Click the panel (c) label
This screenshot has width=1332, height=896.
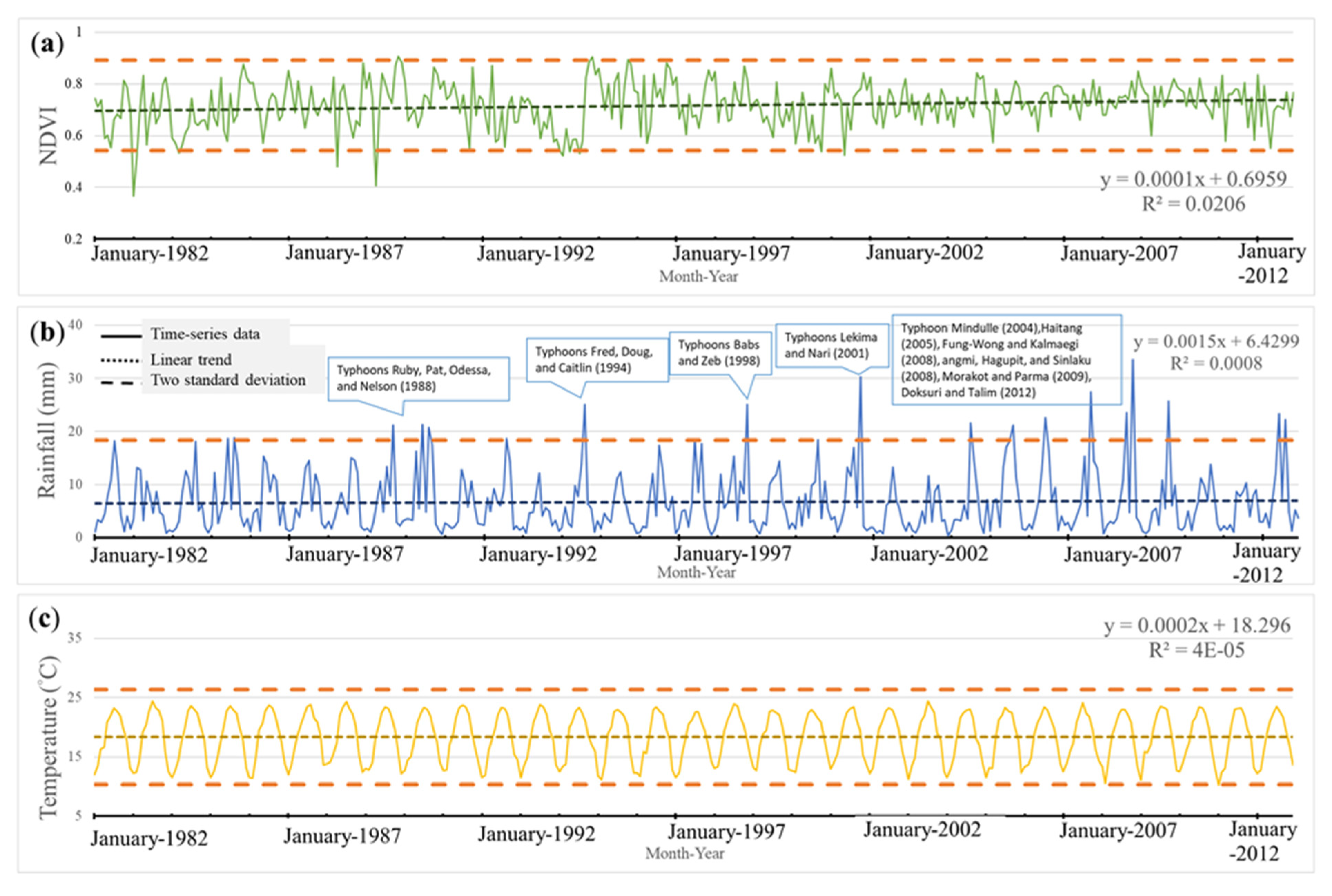(44, 619)
